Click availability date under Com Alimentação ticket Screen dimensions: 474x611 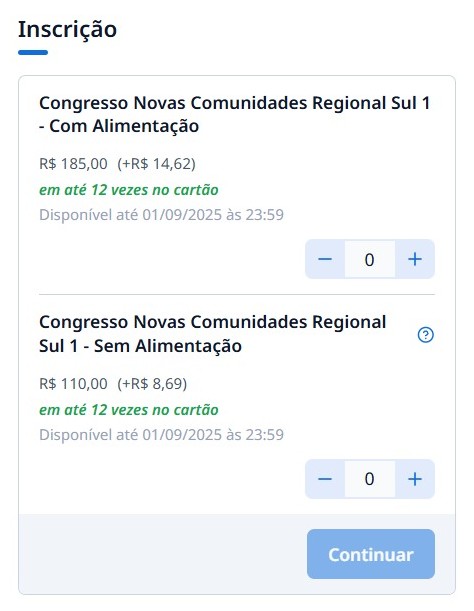161,215
